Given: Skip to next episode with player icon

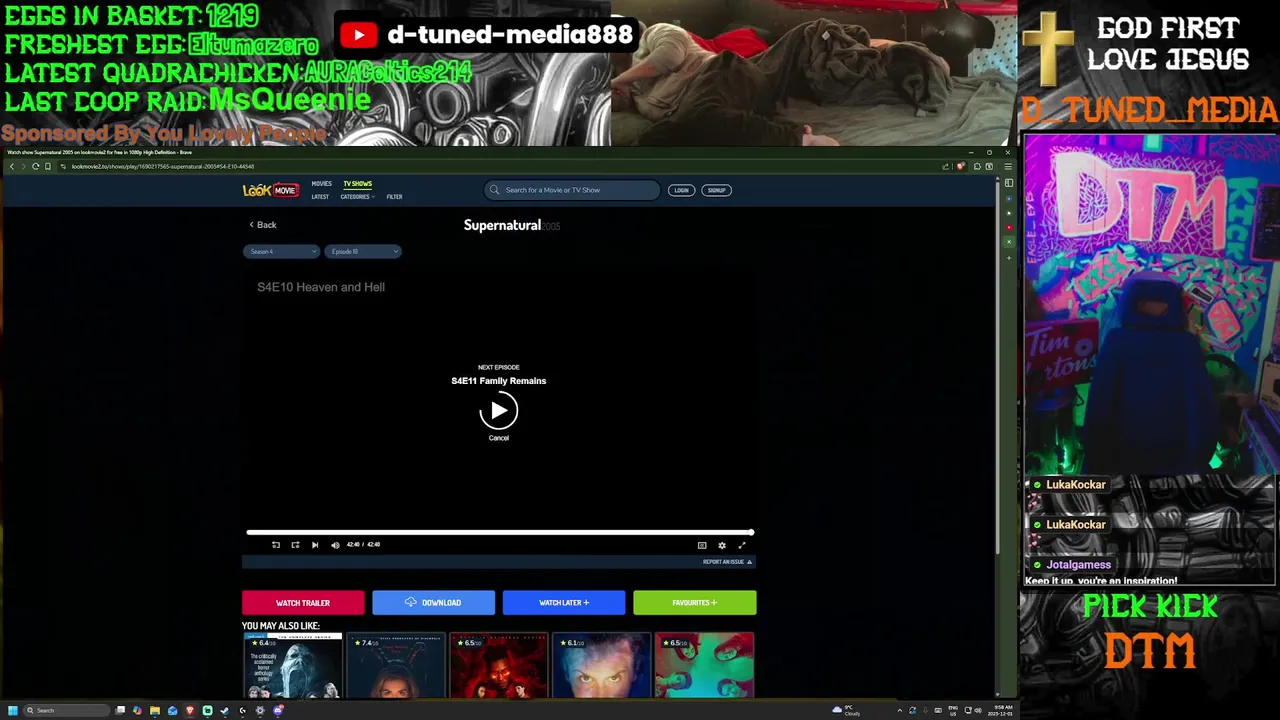Looking at the screenshot, I should coord(315,545).
